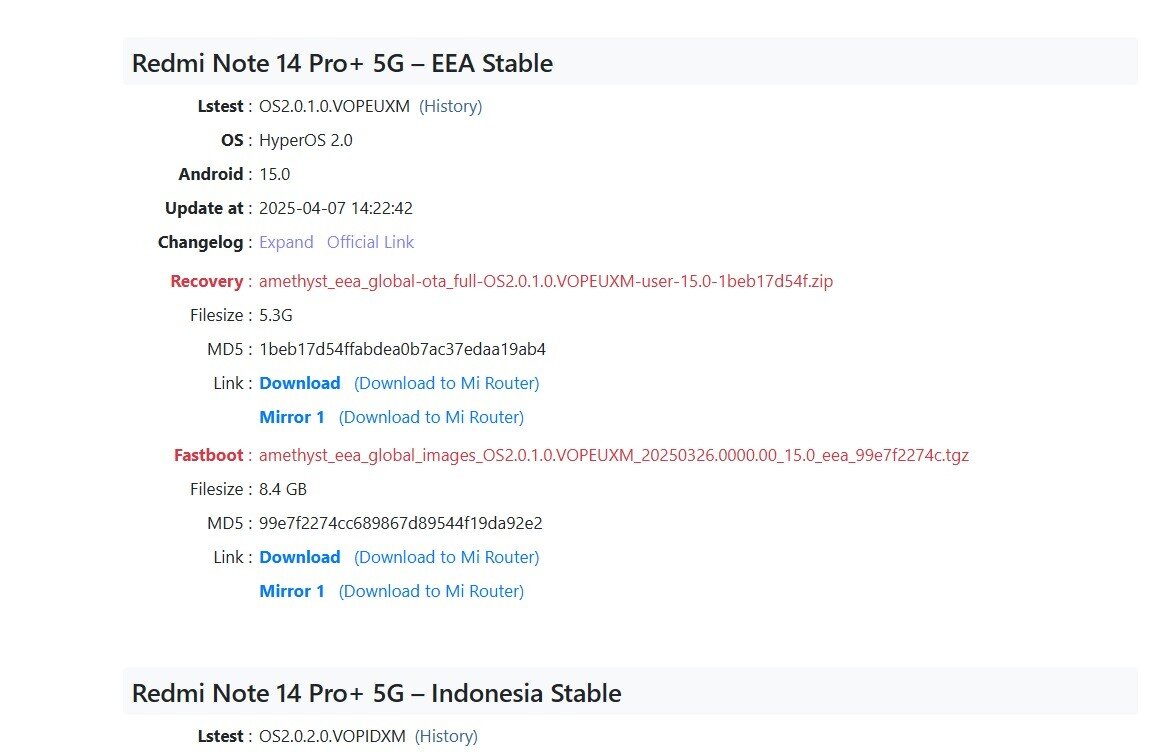Screen dimensions: 1158x756
Task: Send Fastboot Mirror 1 to Mi Router
Action: click(x=431, y=591)
